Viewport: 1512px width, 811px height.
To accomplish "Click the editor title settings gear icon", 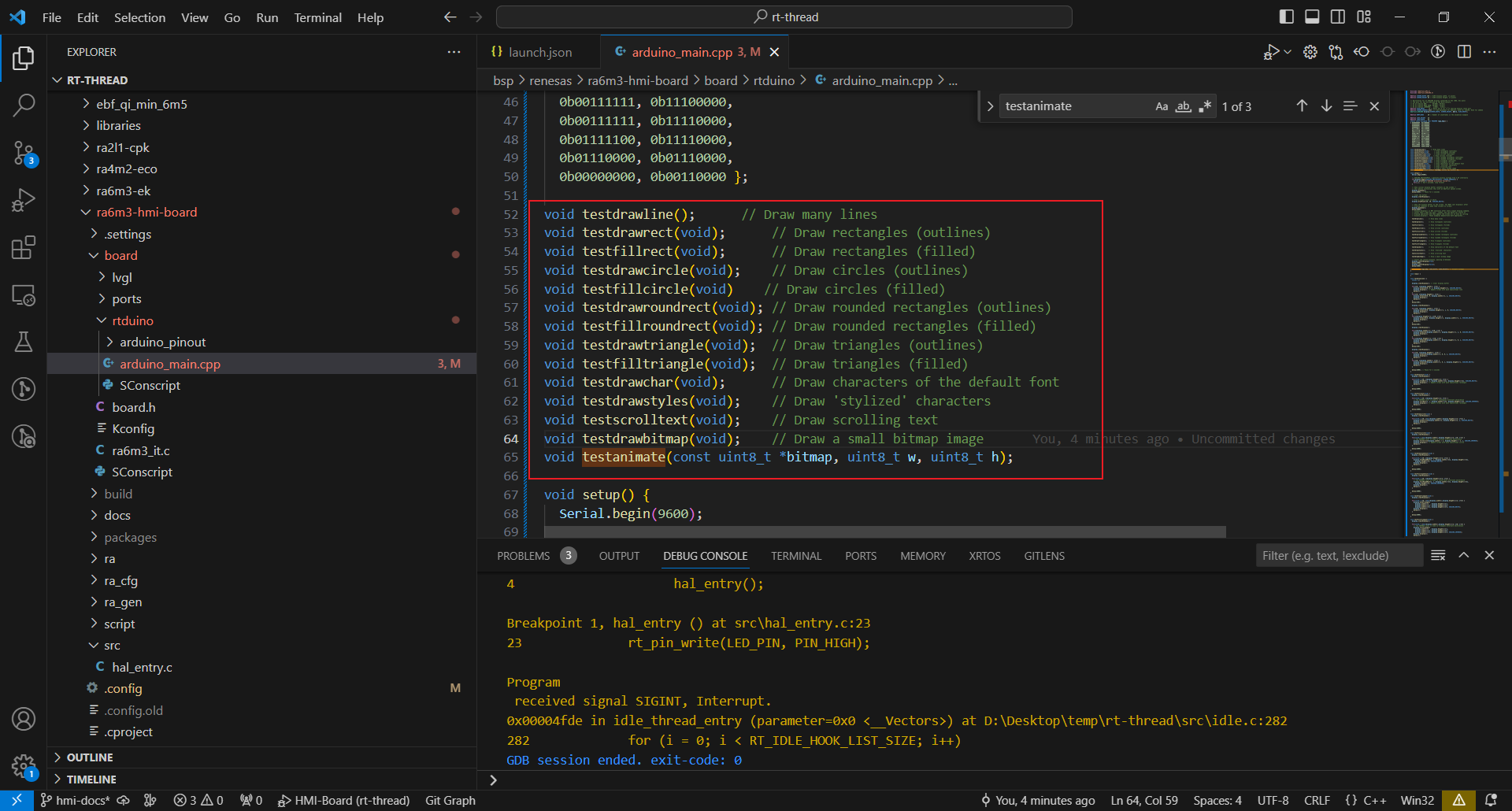I will (x=1310, y=52).
